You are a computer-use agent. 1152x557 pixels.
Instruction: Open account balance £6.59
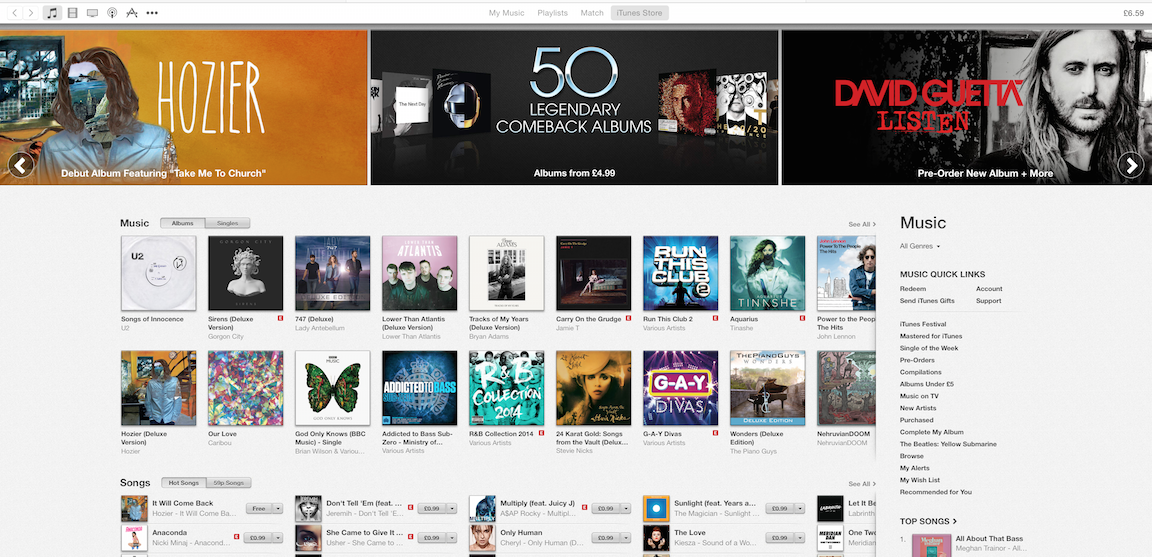click(1134, 12)
